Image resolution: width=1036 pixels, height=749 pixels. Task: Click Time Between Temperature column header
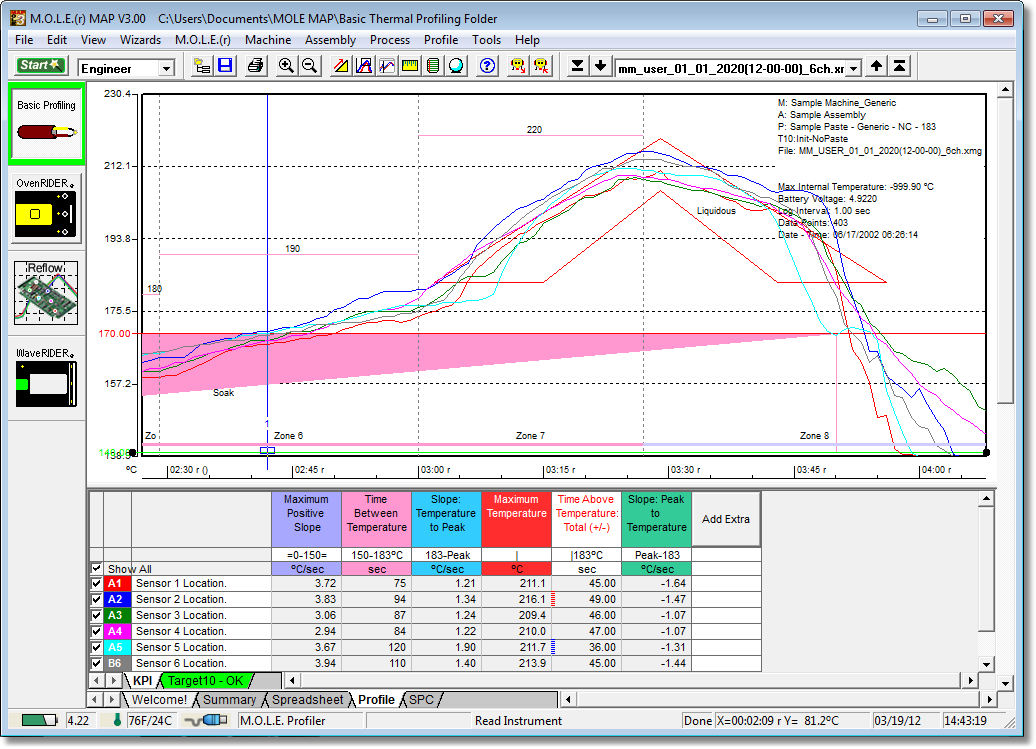click(x=377, y=519)
